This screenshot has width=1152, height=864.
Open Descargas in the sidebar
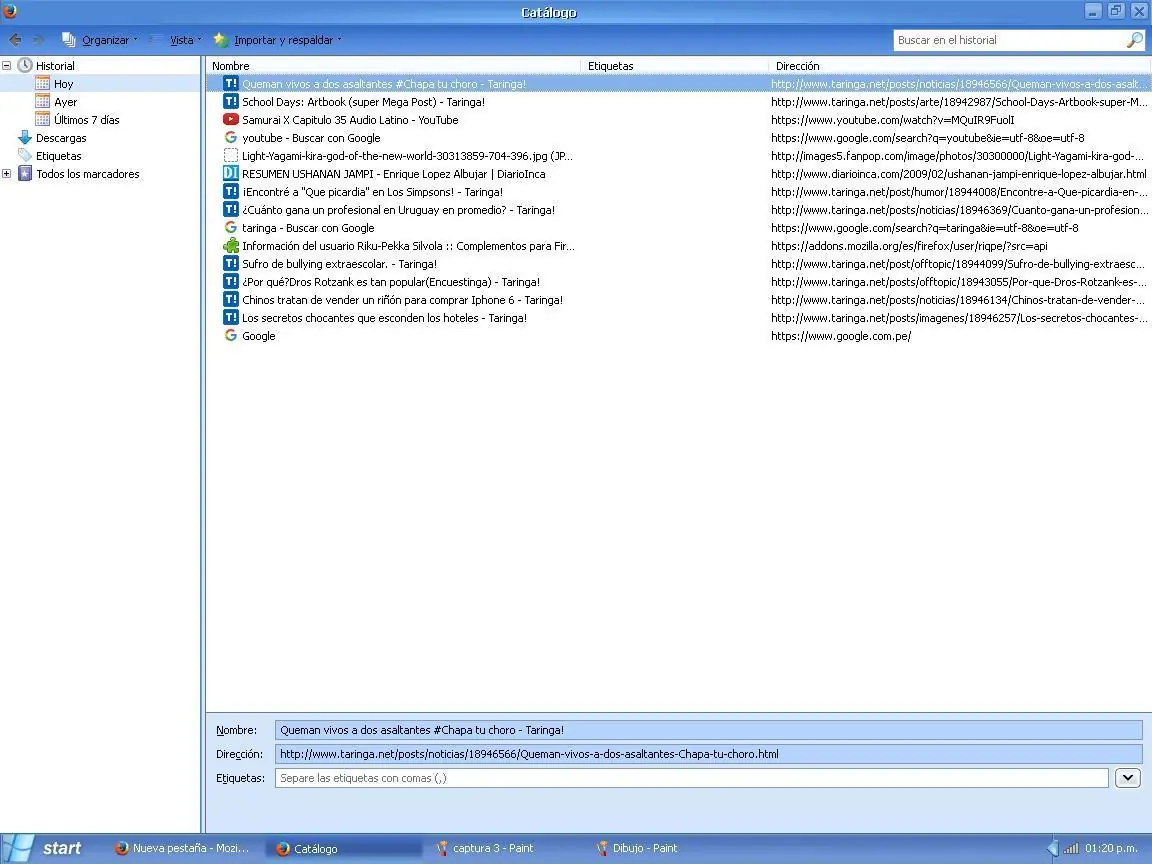pos(61,138)
